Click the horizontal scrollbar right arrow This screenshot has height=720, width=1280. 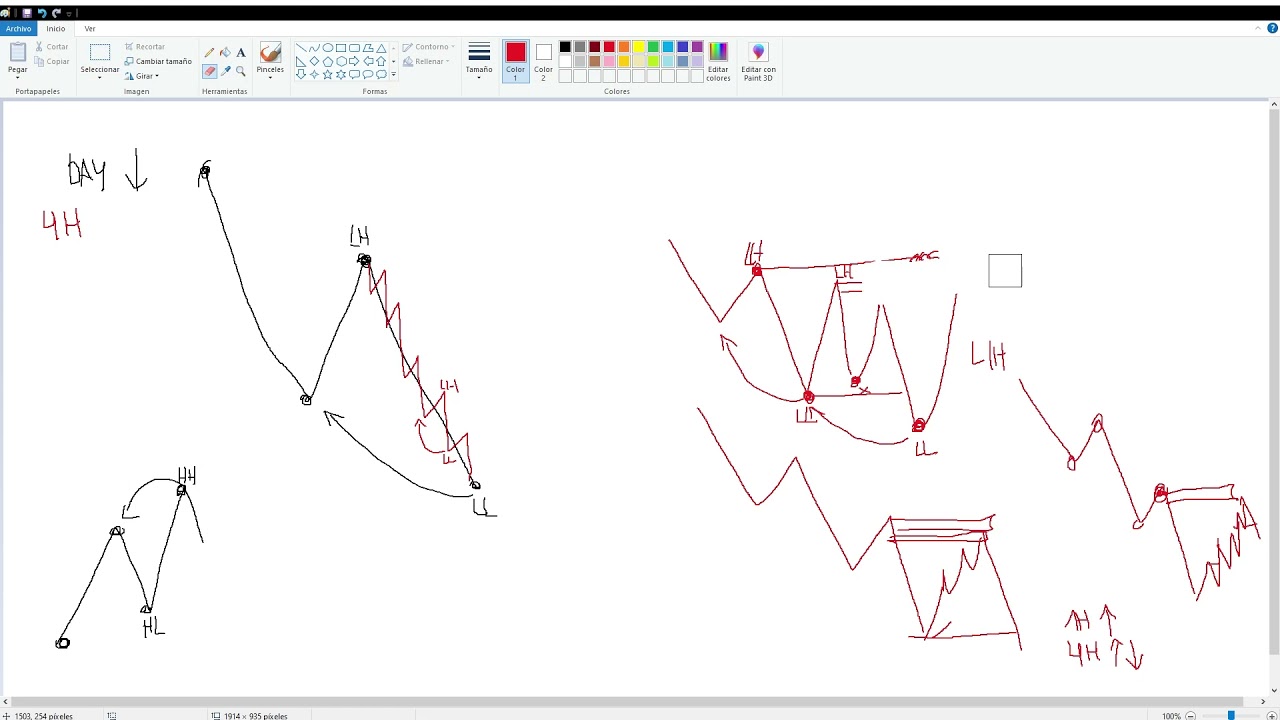point(1263,702)
